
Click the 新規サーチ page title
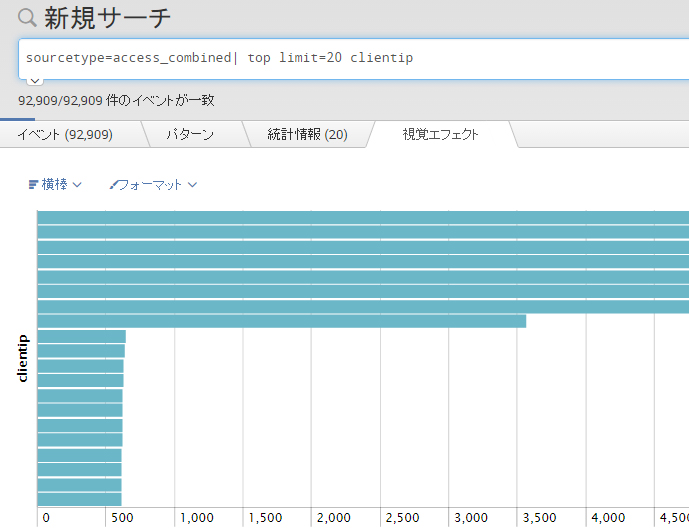(x=107, y=18)
